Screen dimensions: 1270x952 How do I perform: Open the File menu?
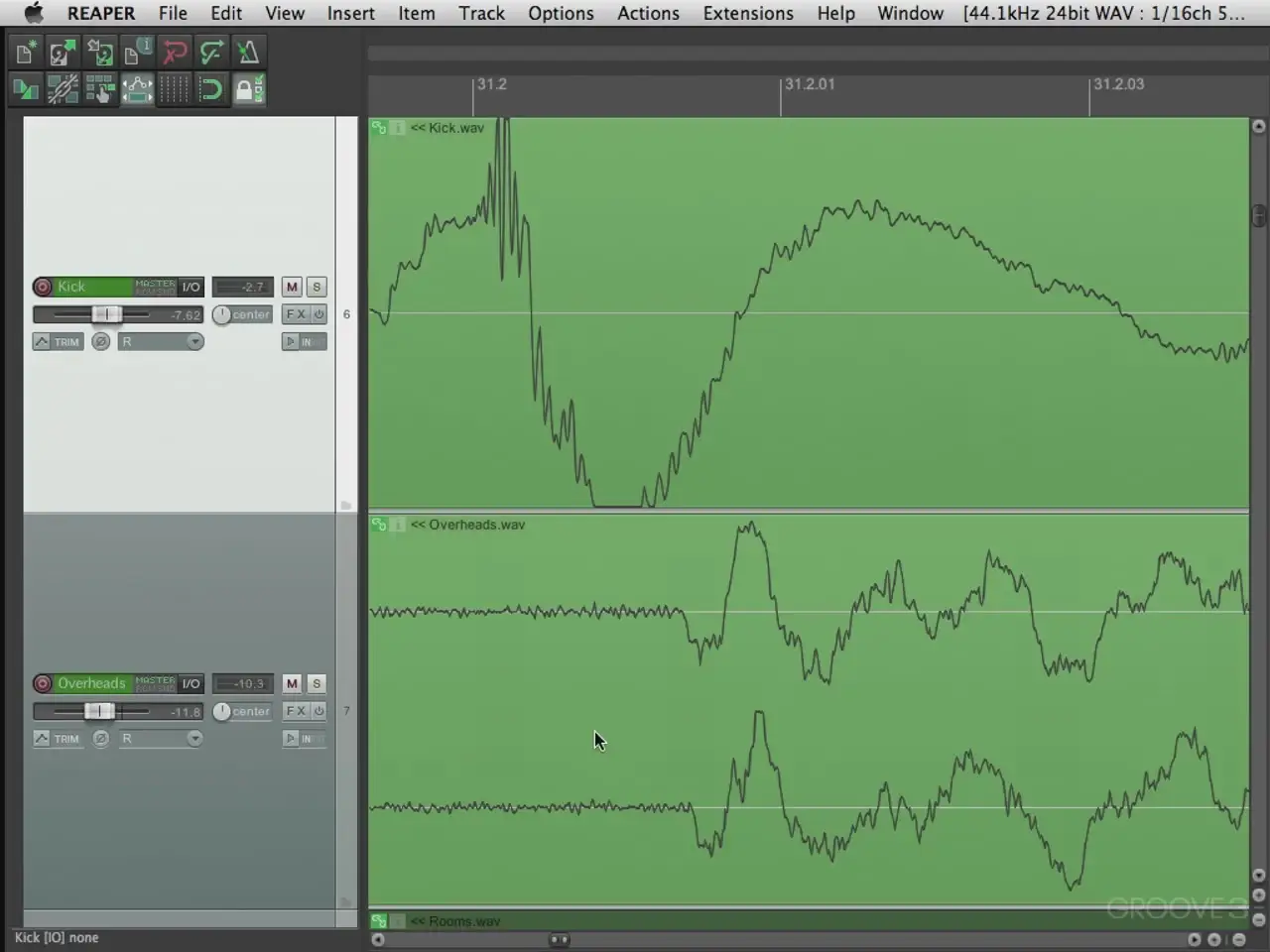click(173, 13)
